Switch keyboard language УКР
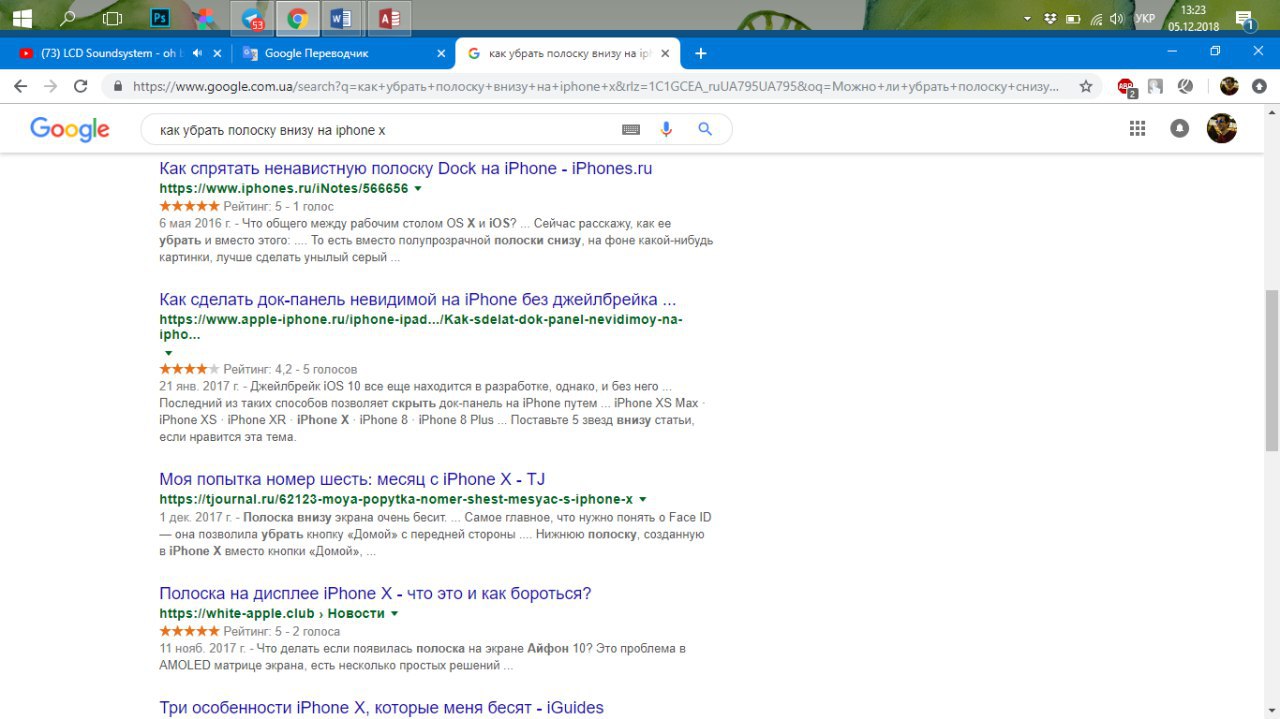Screen dimensions: 1280x719 (1145, 18)
